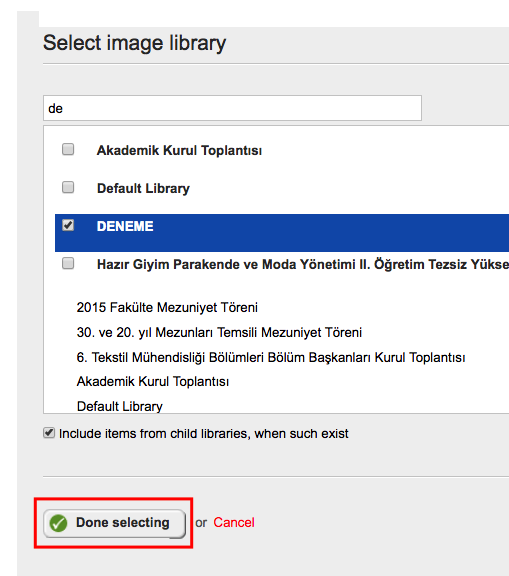
Task: Click the green checkmark icon on Done selecting
Action: pyautogui.click(x=58, y=523)
